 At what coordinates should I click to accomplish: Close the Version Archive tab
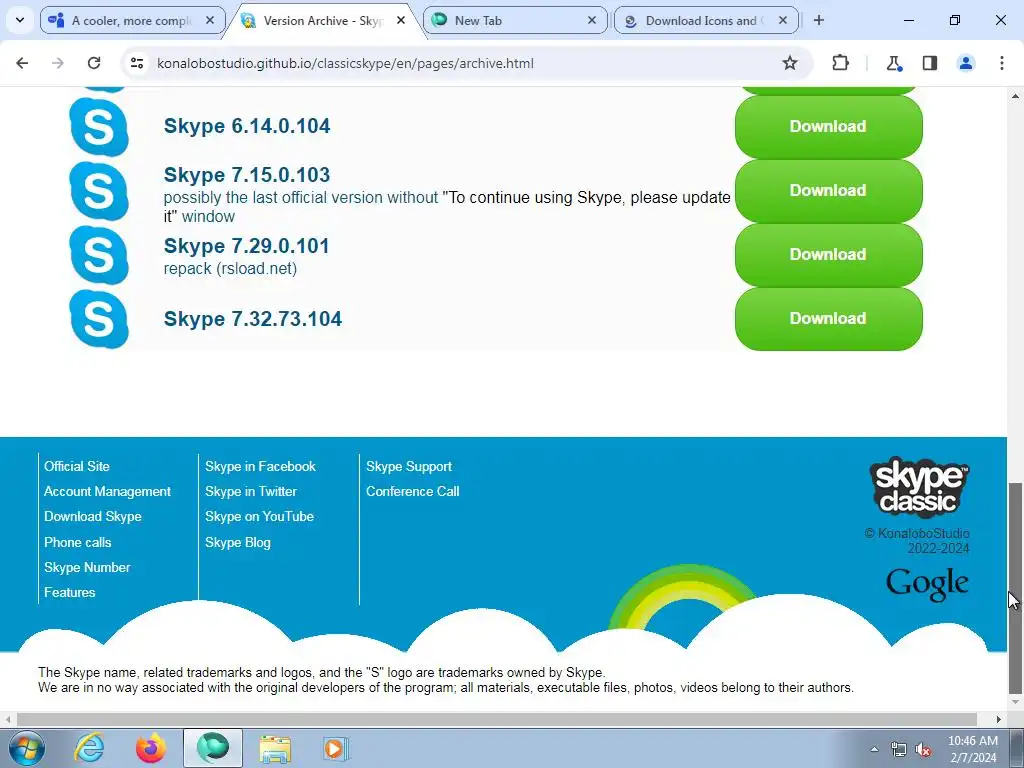[x=401, y=21]
